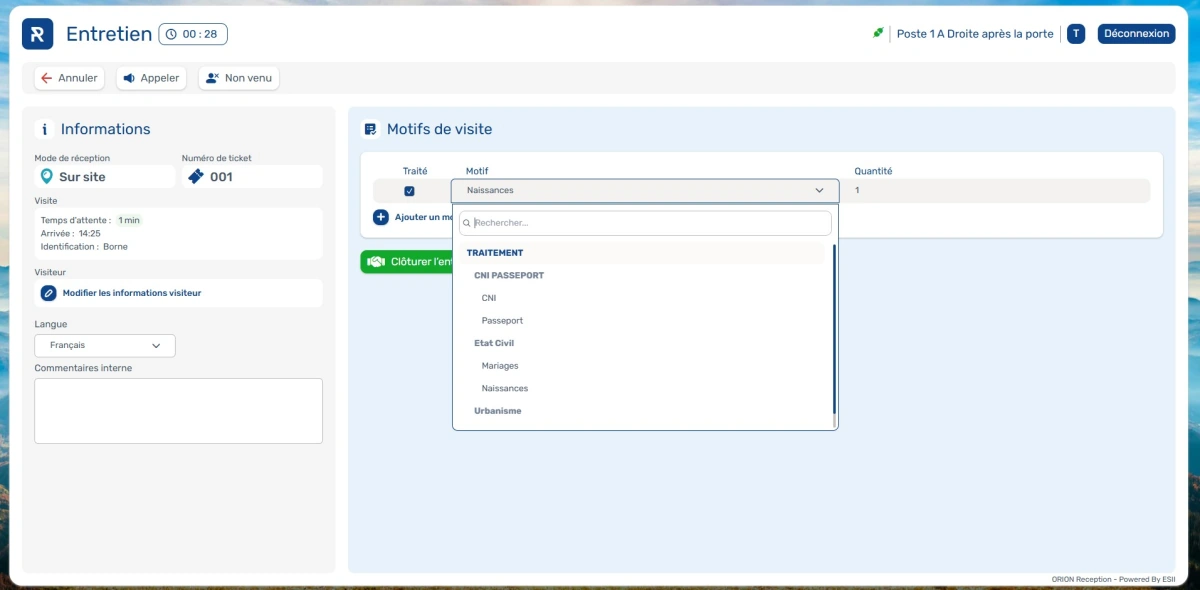
Task: Click the handshake icon on Clôturer button
Action: point(376,262)
